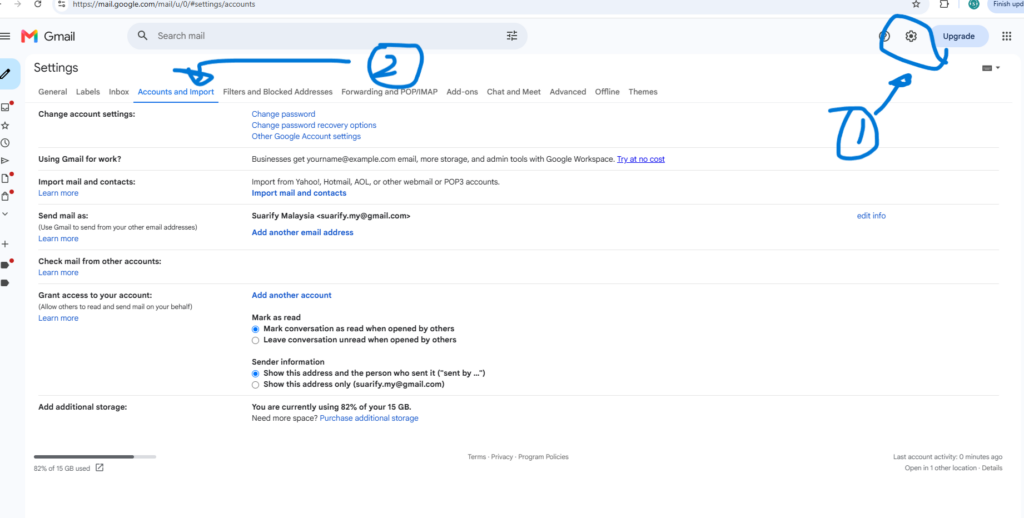The image size is (1024, 518).
Task: Click the Upgrade button
Action: pyautogui.click(x=959, y=37)
